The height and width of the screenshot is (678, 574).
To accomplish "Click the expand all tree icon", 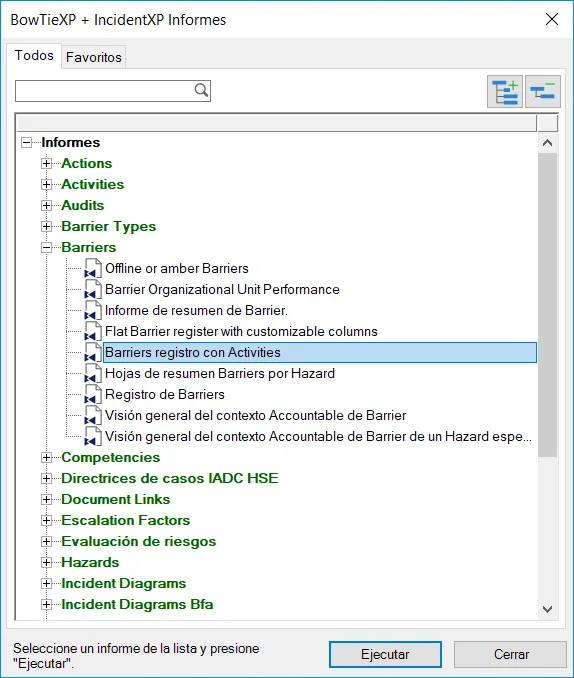I will [504, 92].
